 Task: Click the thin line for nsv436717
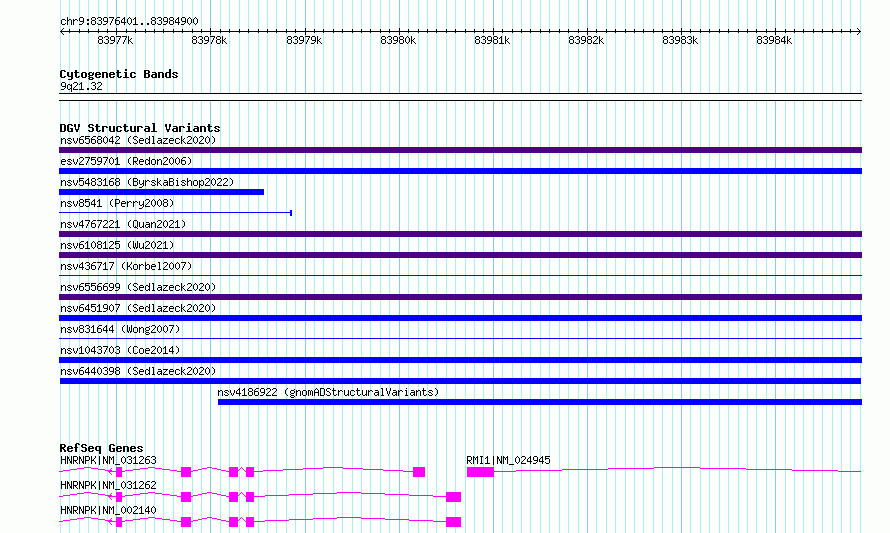tap(460, 276)
